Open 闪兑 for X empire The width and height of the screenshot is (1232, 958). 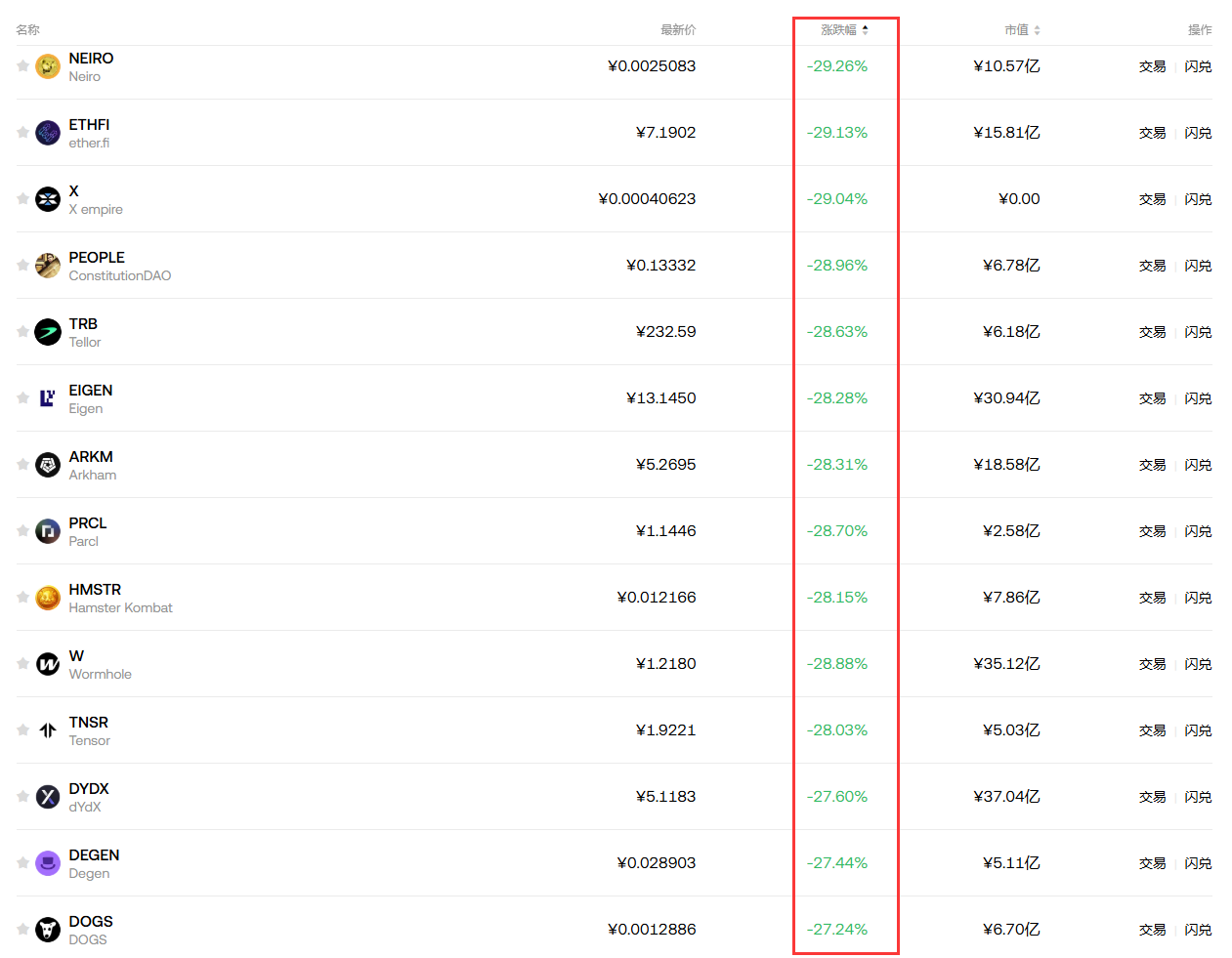1198,199
